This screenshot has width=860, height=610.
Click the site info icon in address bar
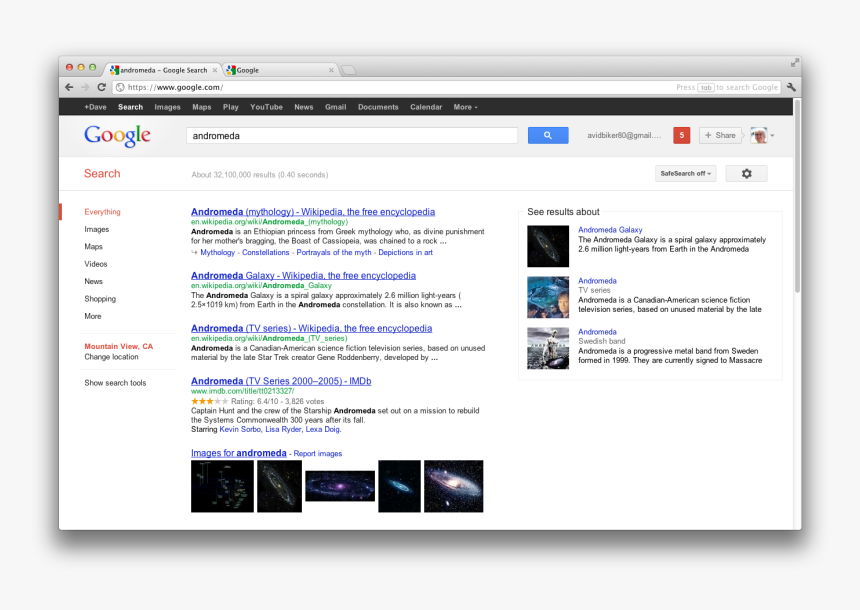[x=120, y=87]
